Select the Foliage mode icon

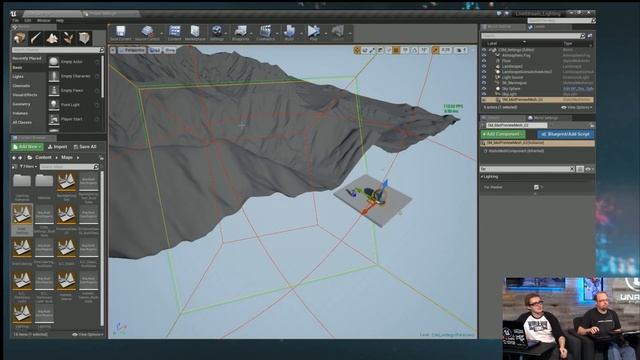(x=68, y=38)
